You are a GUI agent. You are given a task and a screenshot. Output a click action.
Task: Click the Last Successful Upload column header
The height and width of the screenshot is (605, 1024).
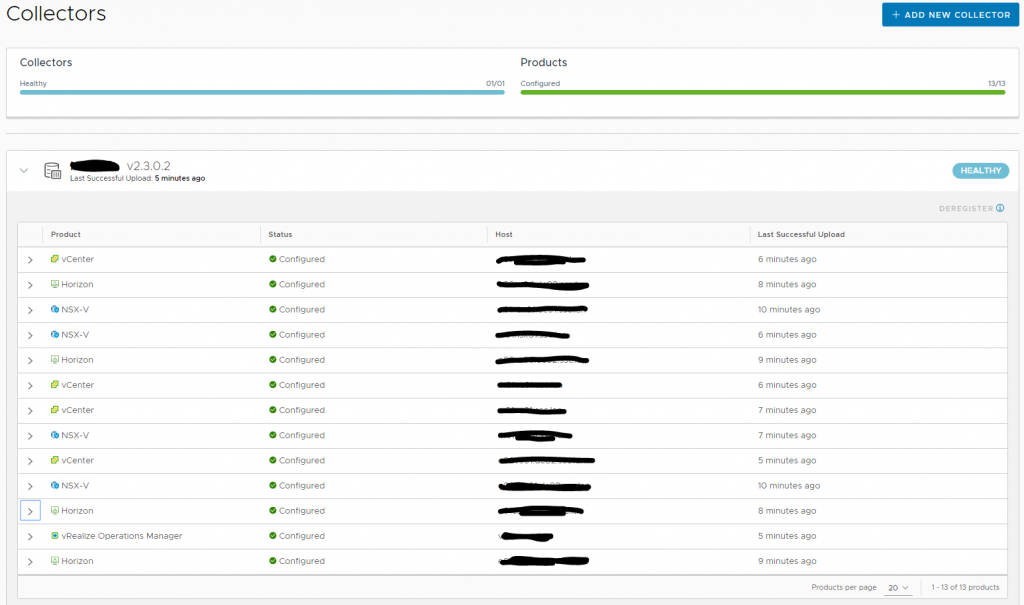(801, 235)
